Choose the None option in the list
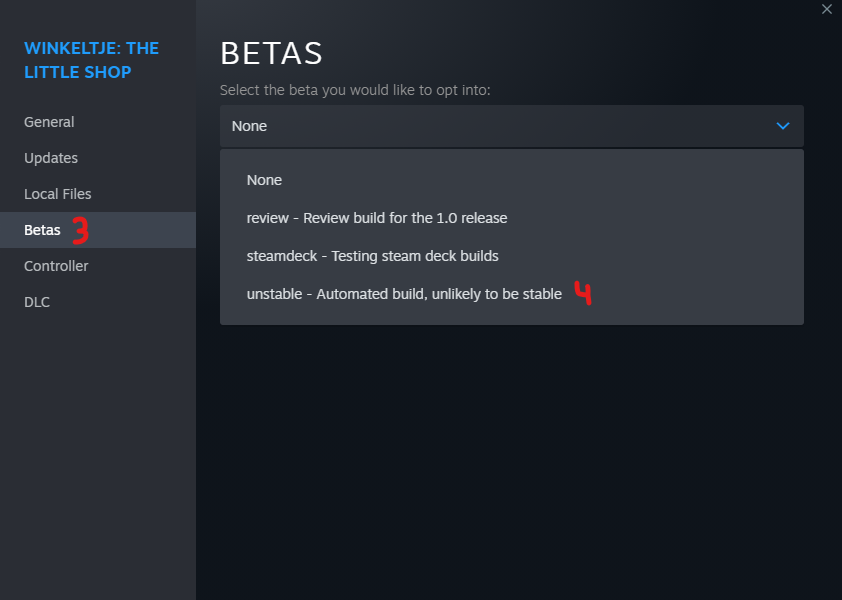The width and height of the screenshot is (842, 600). click(265, 180)
